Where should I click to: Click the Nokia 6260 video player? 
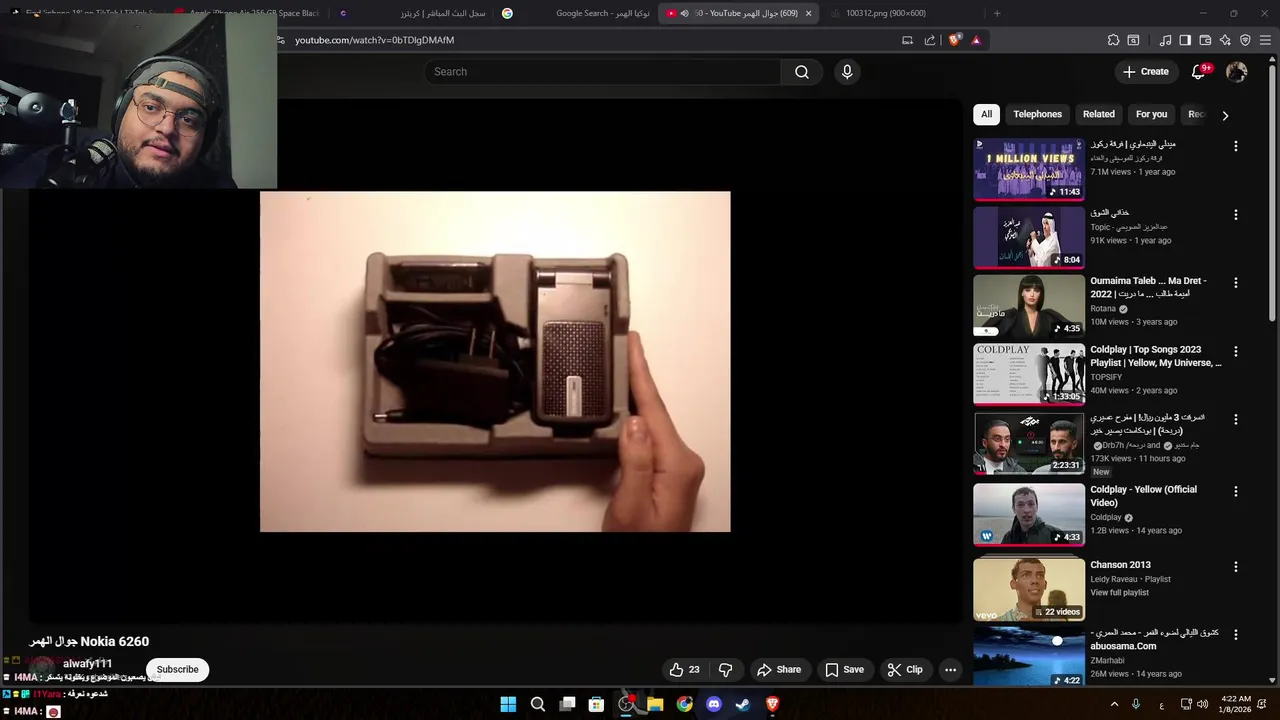pyautogui.click(x=495, y=361)
